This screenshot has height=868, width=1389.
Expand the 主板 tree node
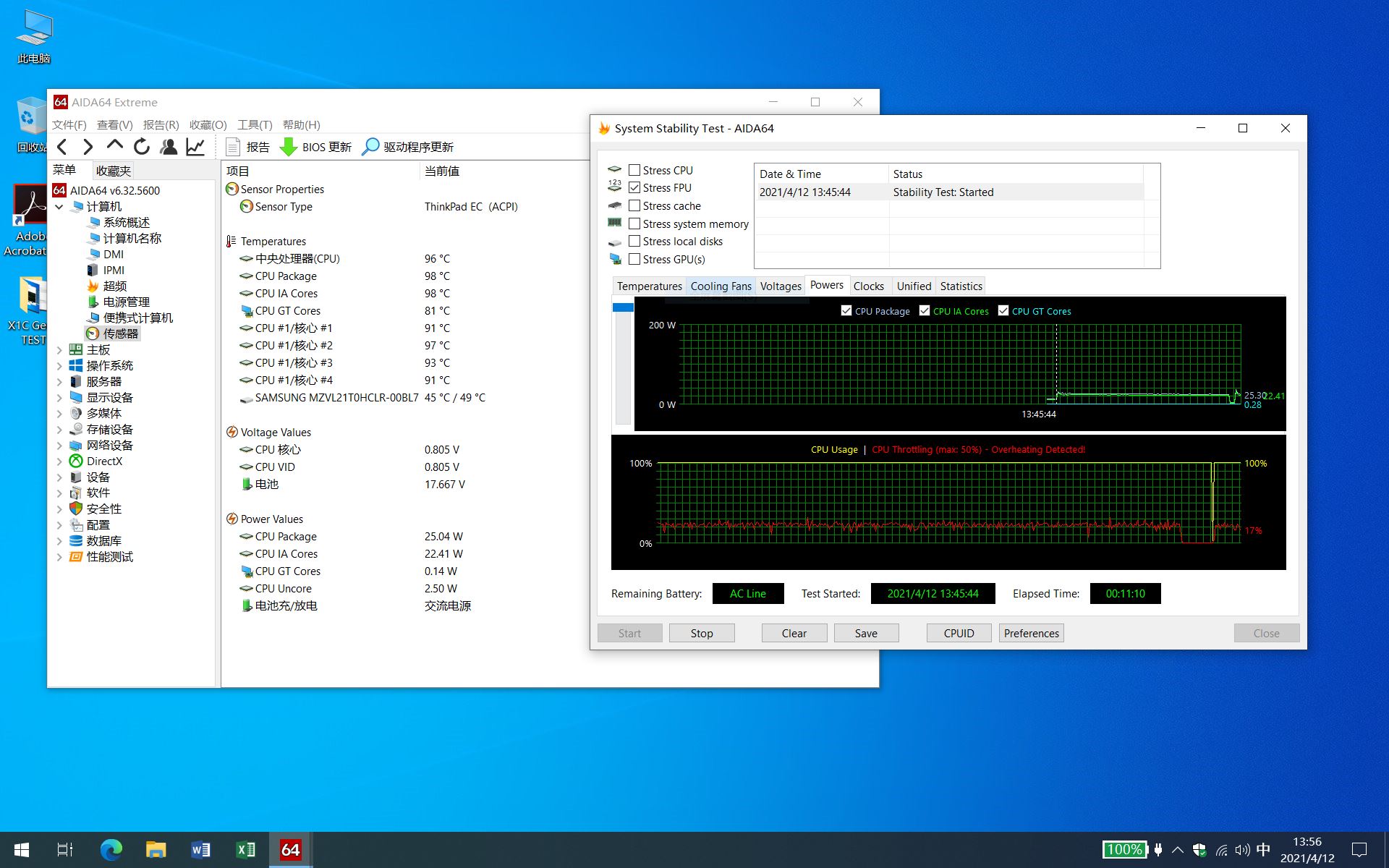(x=59, y=350)
